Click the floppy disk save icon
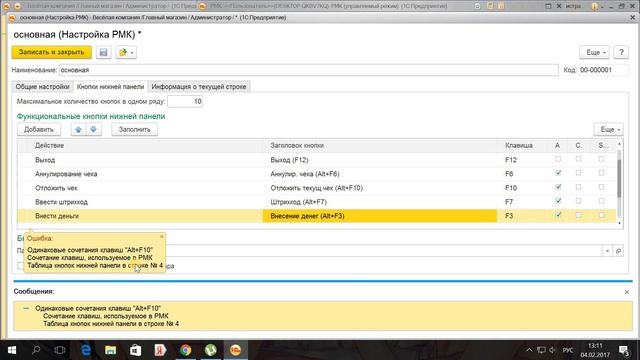640x360 pixels. click(103, 52)
